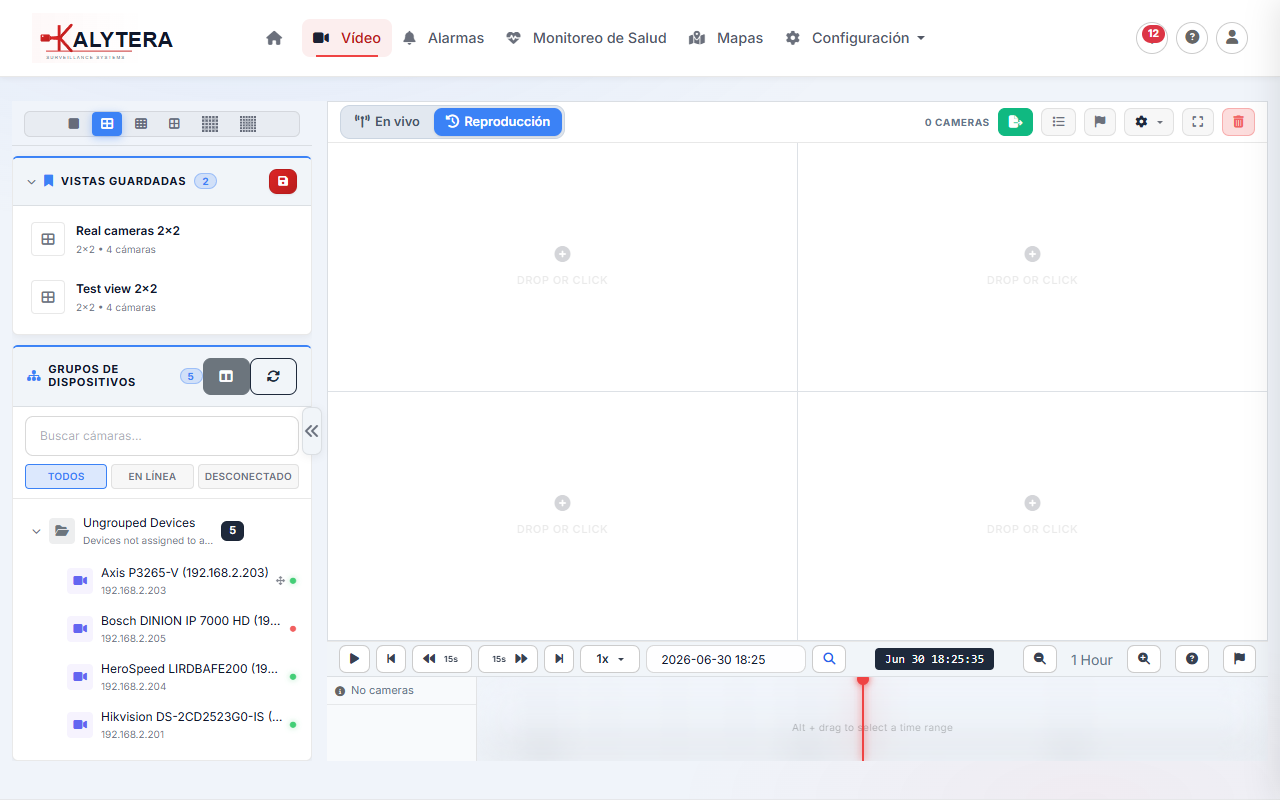1280x800 pixels.
Task: Collapse the left sidebar panel
Action: [312, 431]
